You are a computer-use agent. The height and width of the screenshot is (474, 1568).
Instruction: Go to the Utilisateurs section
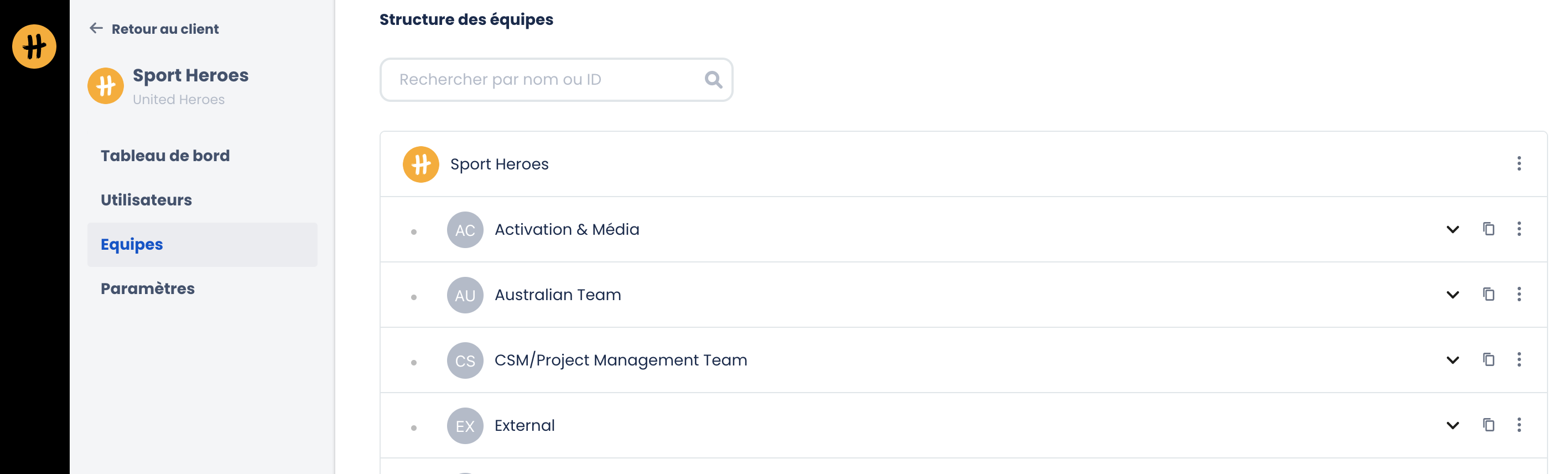(146, 200)
